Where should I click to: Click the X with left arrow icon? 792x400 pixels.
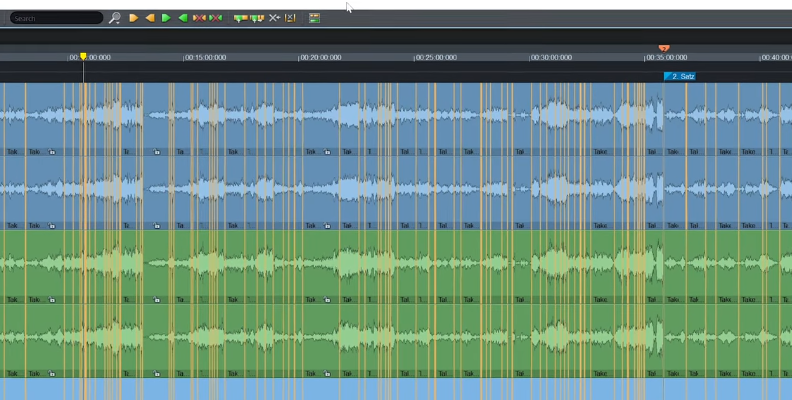pos(274,18)
